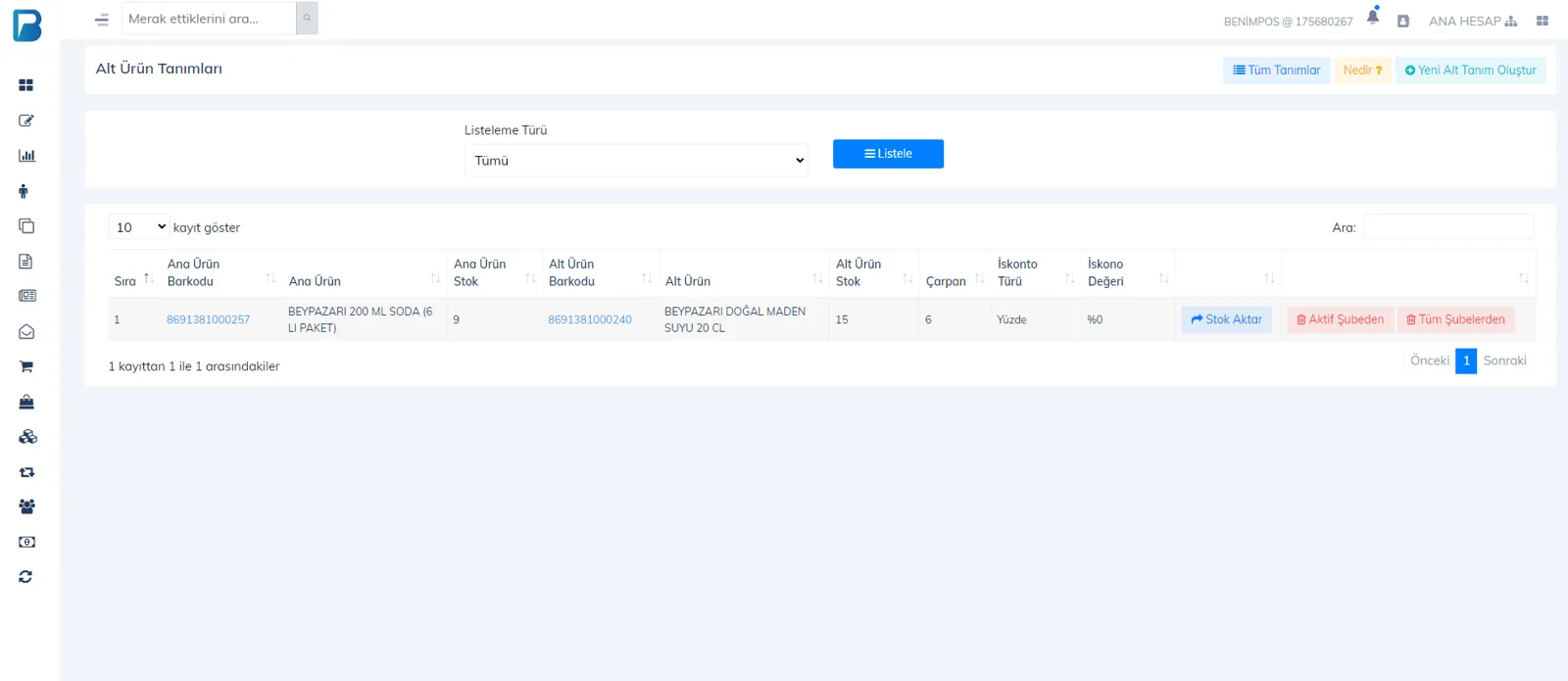Click the search magnifier button
The width and height of the screenshot is (1568, 681).
point(307,18)
